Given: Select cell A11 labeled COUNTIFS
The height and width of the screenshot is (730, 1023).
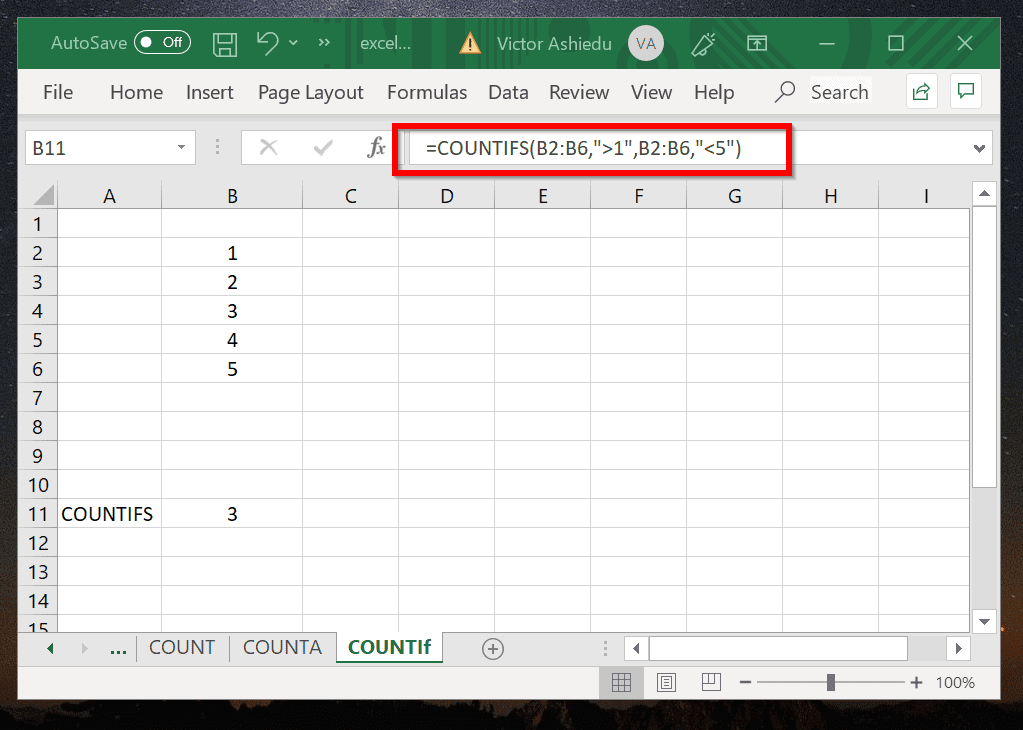Looking at the screenshot, I should [110, 514].
